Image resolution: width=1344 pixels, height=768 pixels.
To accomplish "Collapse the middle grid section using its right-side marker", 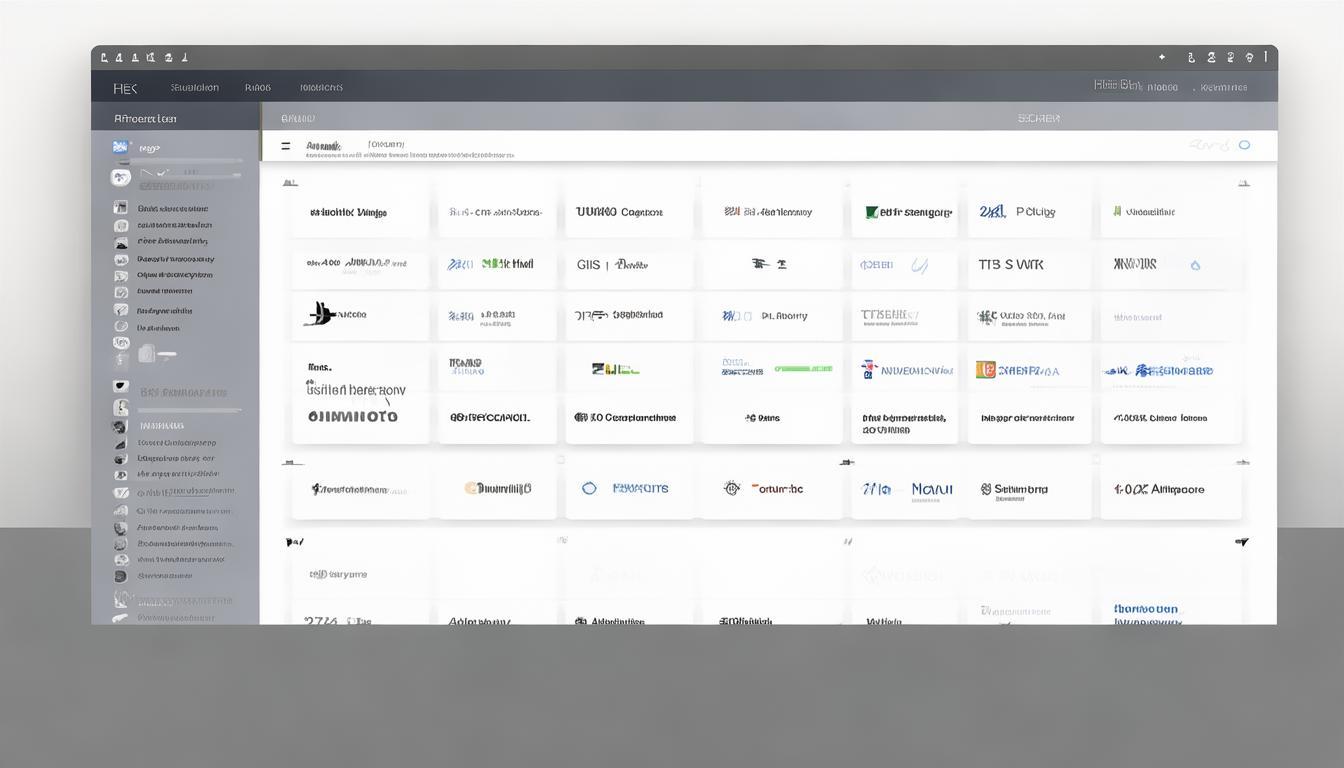I will (x=1242, y=463).
